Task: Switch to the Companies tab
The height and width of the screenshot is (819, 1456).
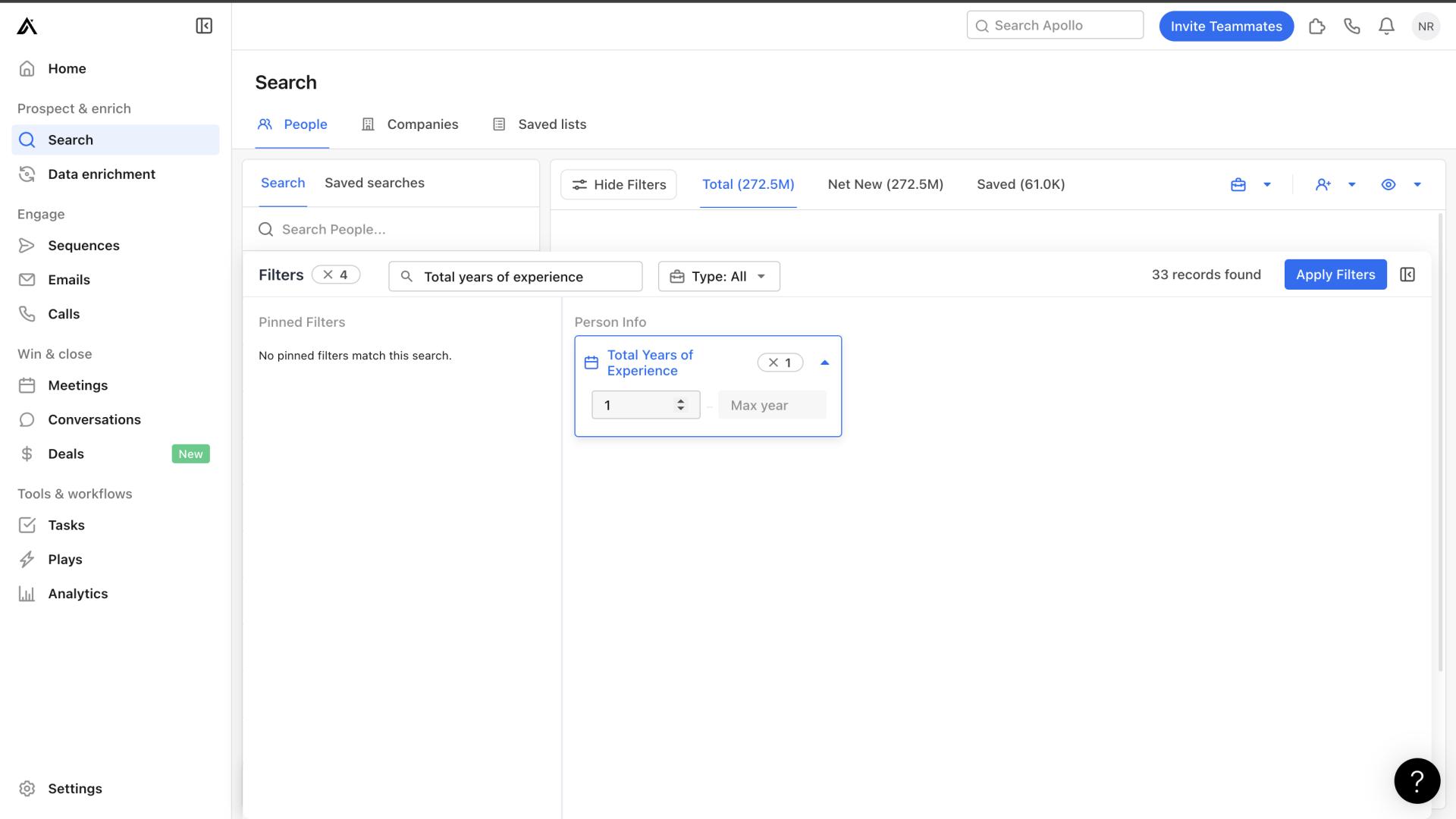Action: 423,123
